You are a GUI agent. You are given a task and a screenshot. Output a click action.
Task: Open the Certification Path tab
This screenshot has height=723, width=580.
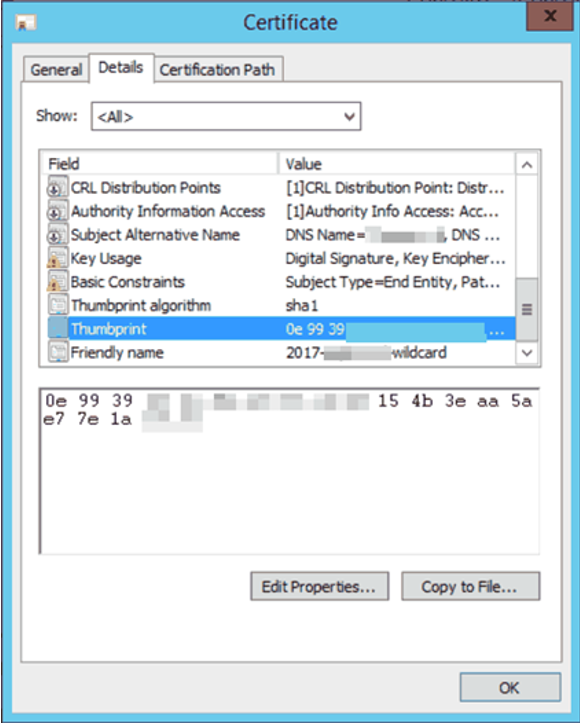click(218, 70)
